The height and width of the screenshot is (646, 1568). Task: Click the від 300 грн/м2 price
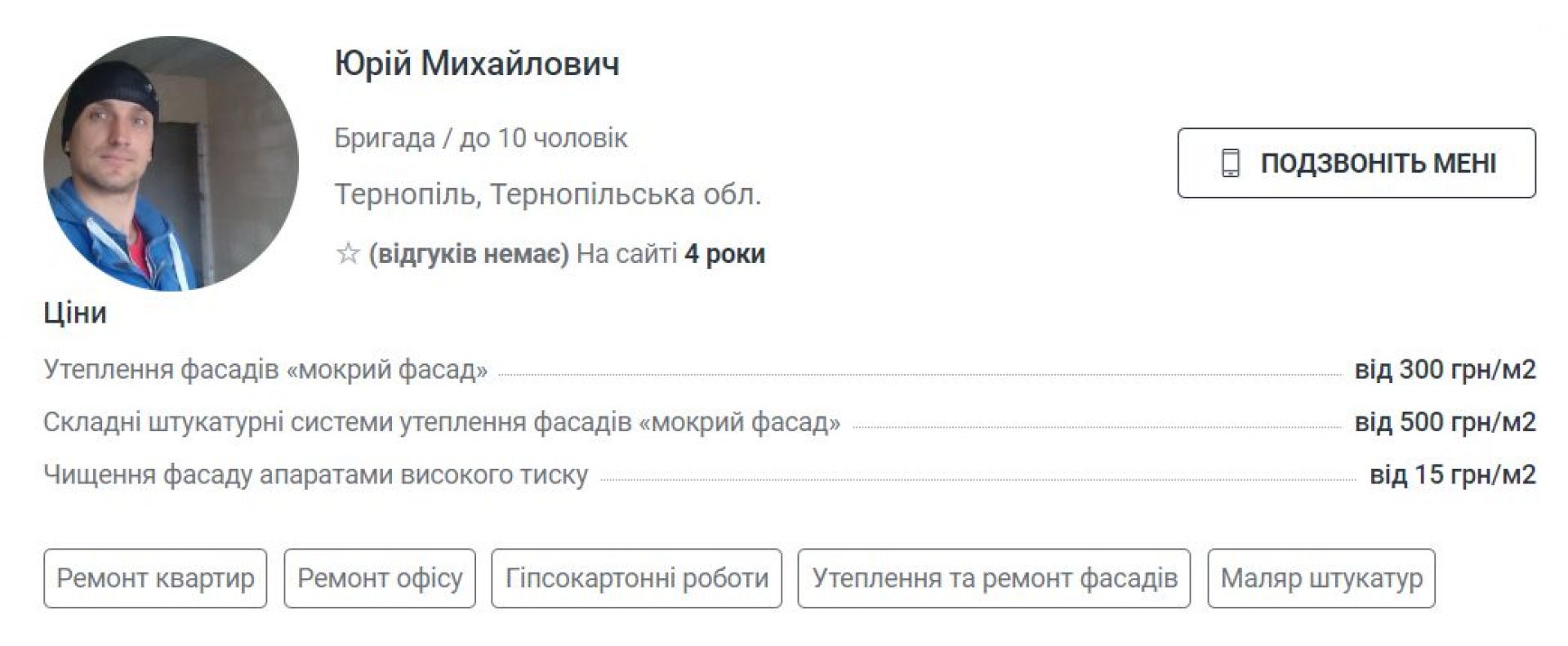pyautogui.click(x=1445, y=370)
